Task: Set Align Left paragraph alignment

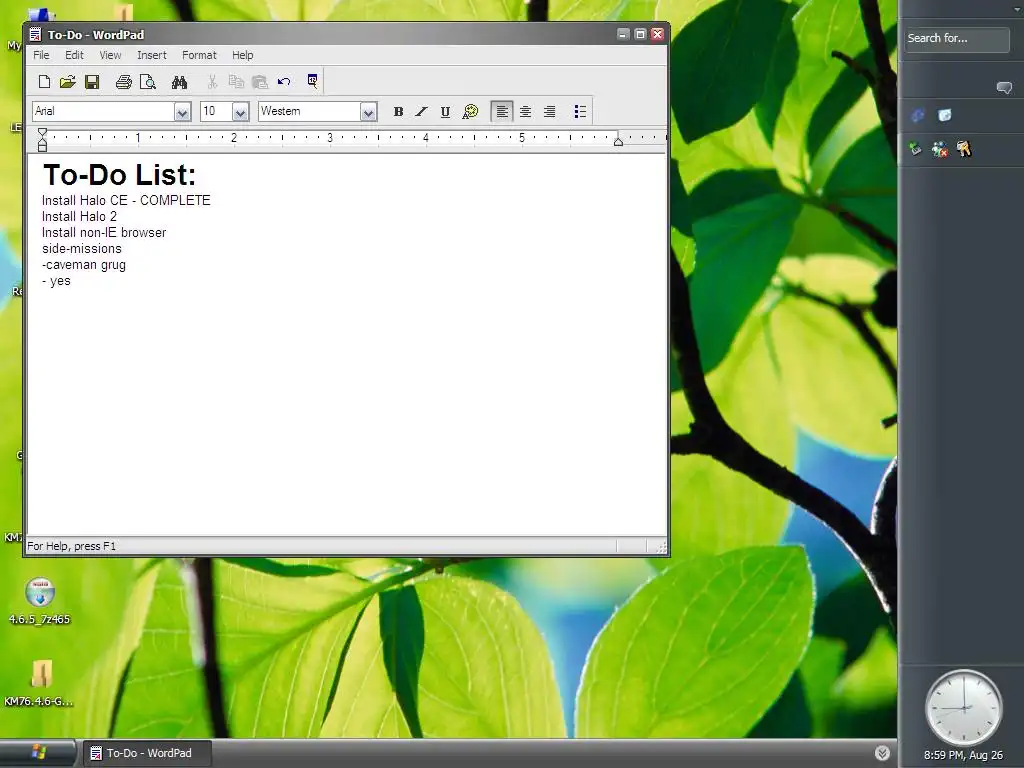Action: click(x=502, y=112)
